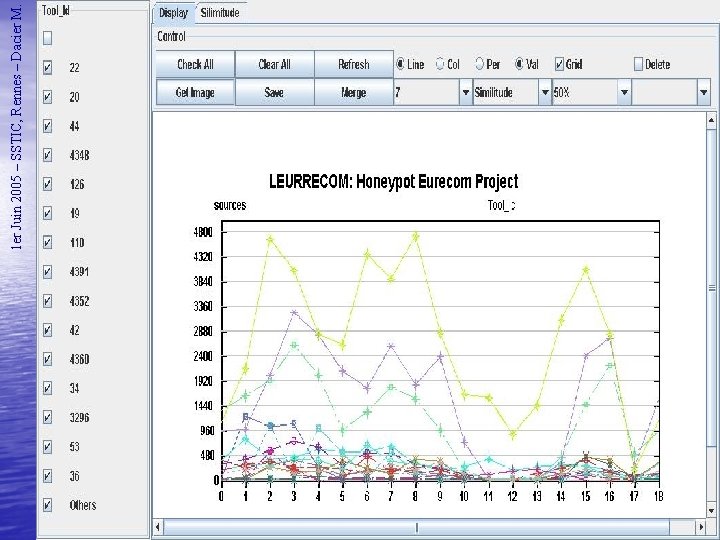
Task: Uncheck the Others checkbox
Action: point(47,505)
